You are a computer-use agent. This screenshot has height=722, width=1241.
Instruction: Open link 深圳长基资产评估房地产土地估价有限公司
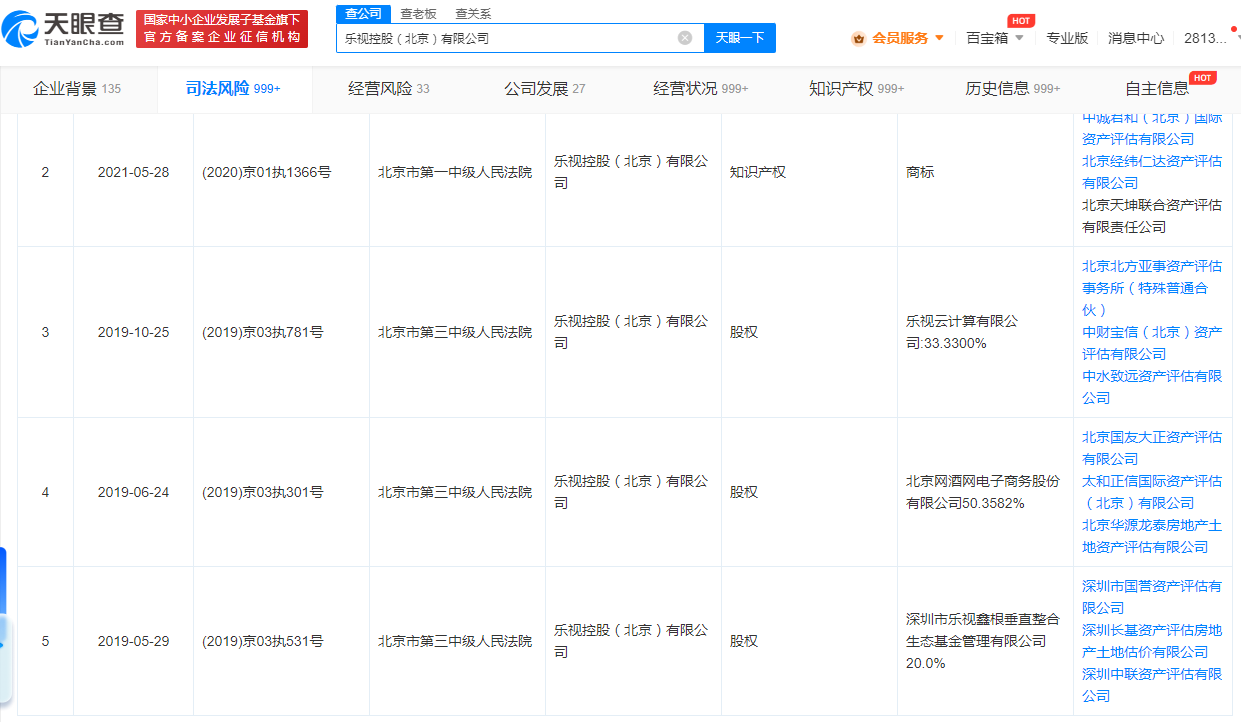coord(1152,641)
